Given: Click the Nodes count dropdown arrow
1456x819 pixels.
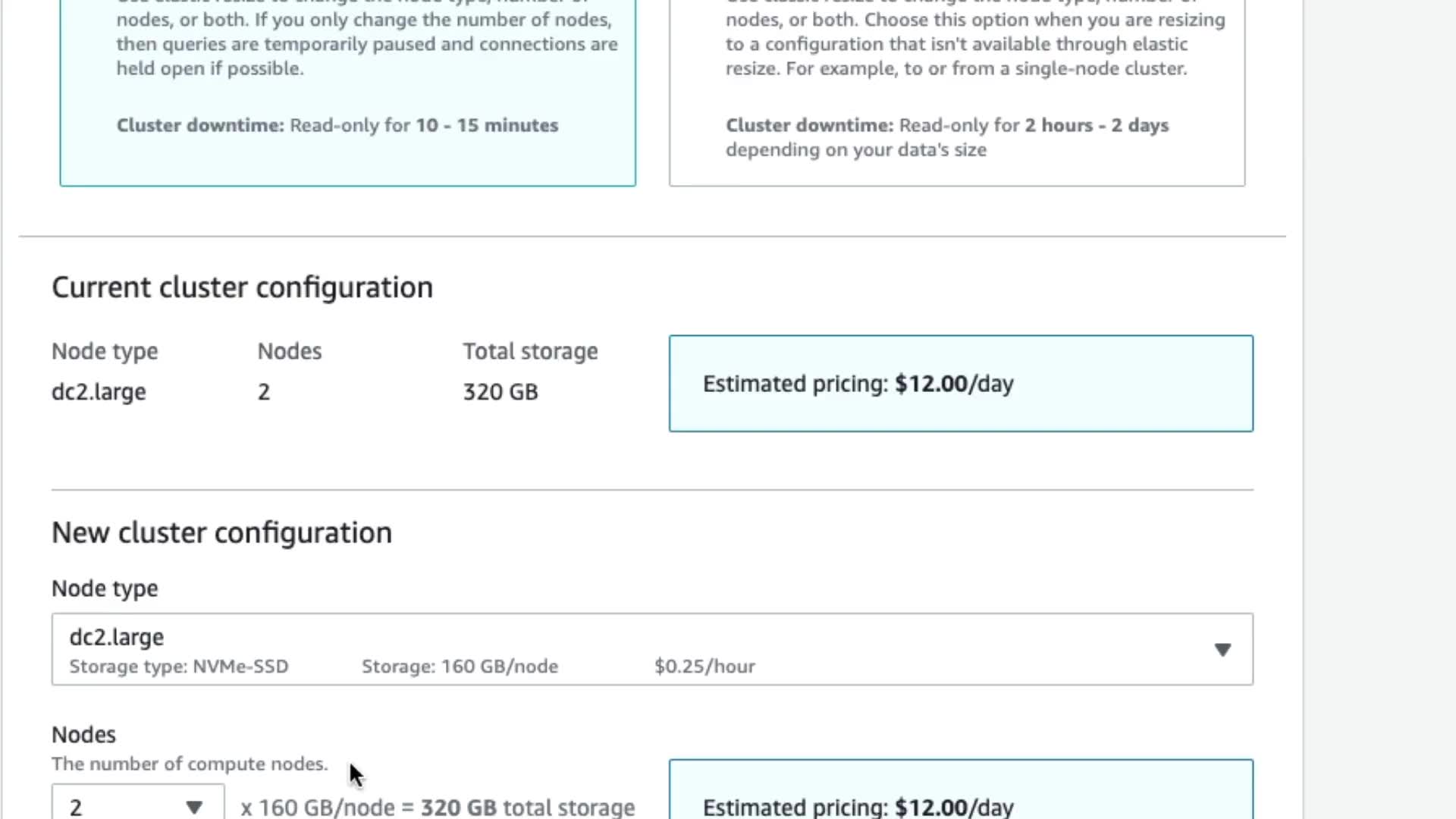Looking at the screenshot, I should point(194,808).
